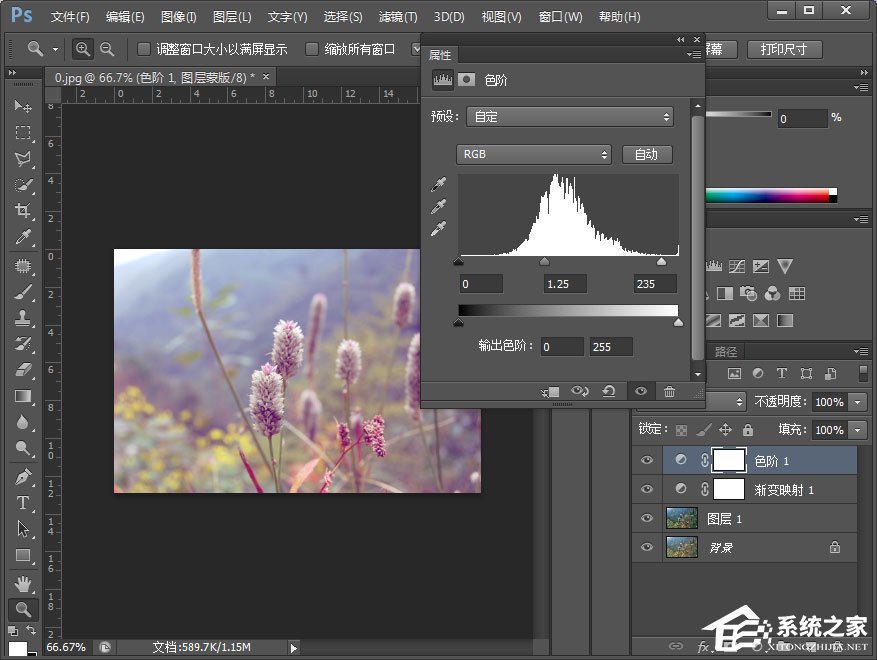877x660 pixels.
Task: Hide the 背景 layer
Action: 646,547
